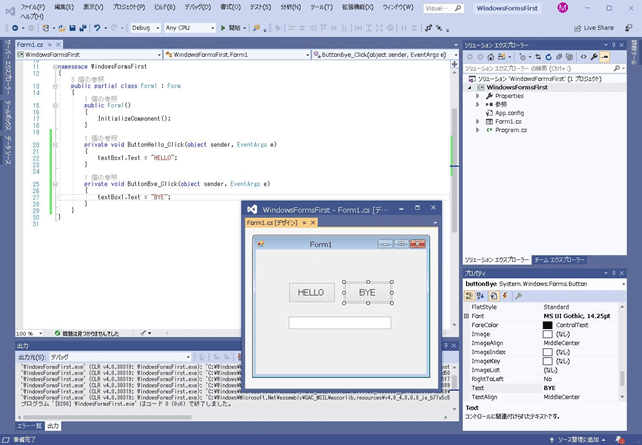Viewport: 642px width, 445px height.
Task: Collapse the WindowsFormsFirst project node
Action: click(470, 88)
